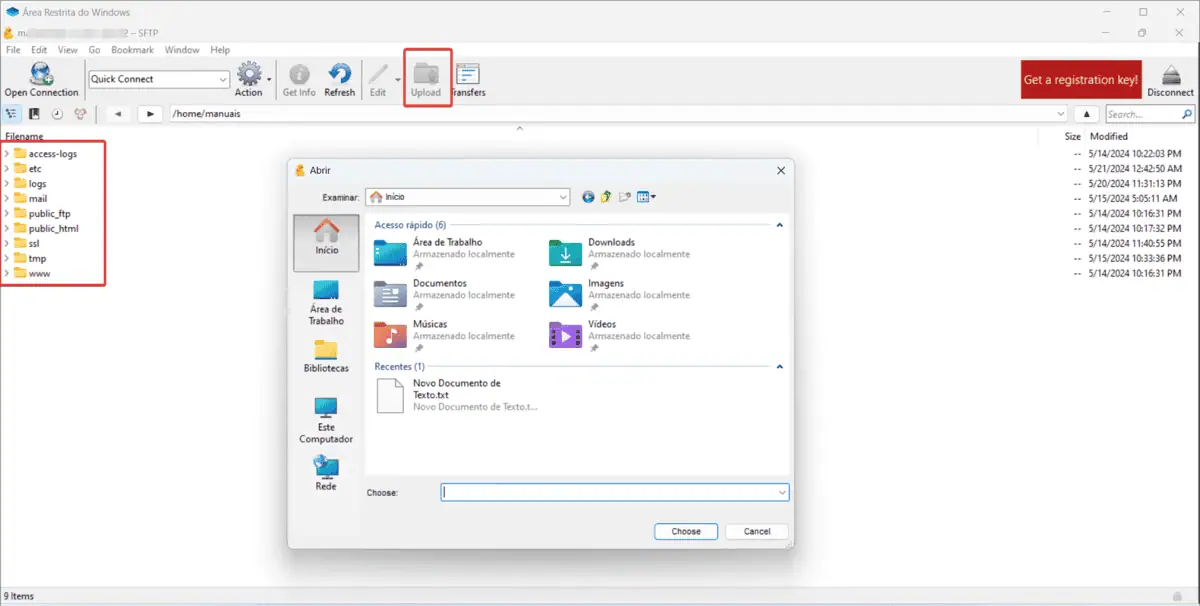Show the bookmarks view icon

tap(35, 114)
